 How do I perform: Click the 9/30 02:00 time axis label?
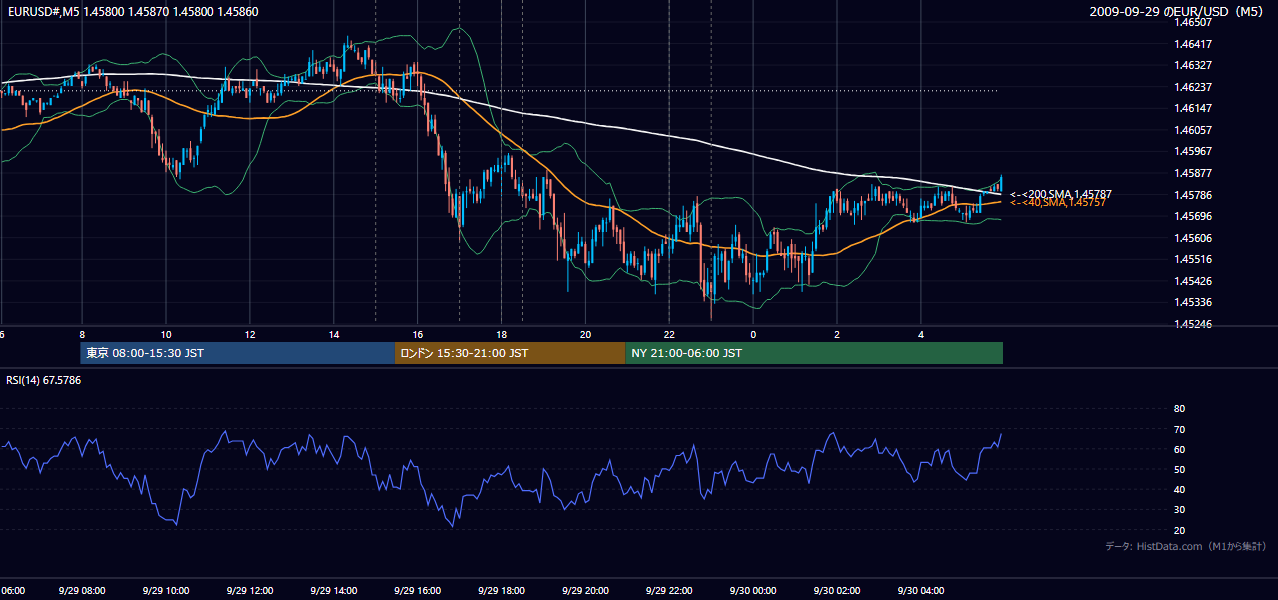click(x=837, y=590)
